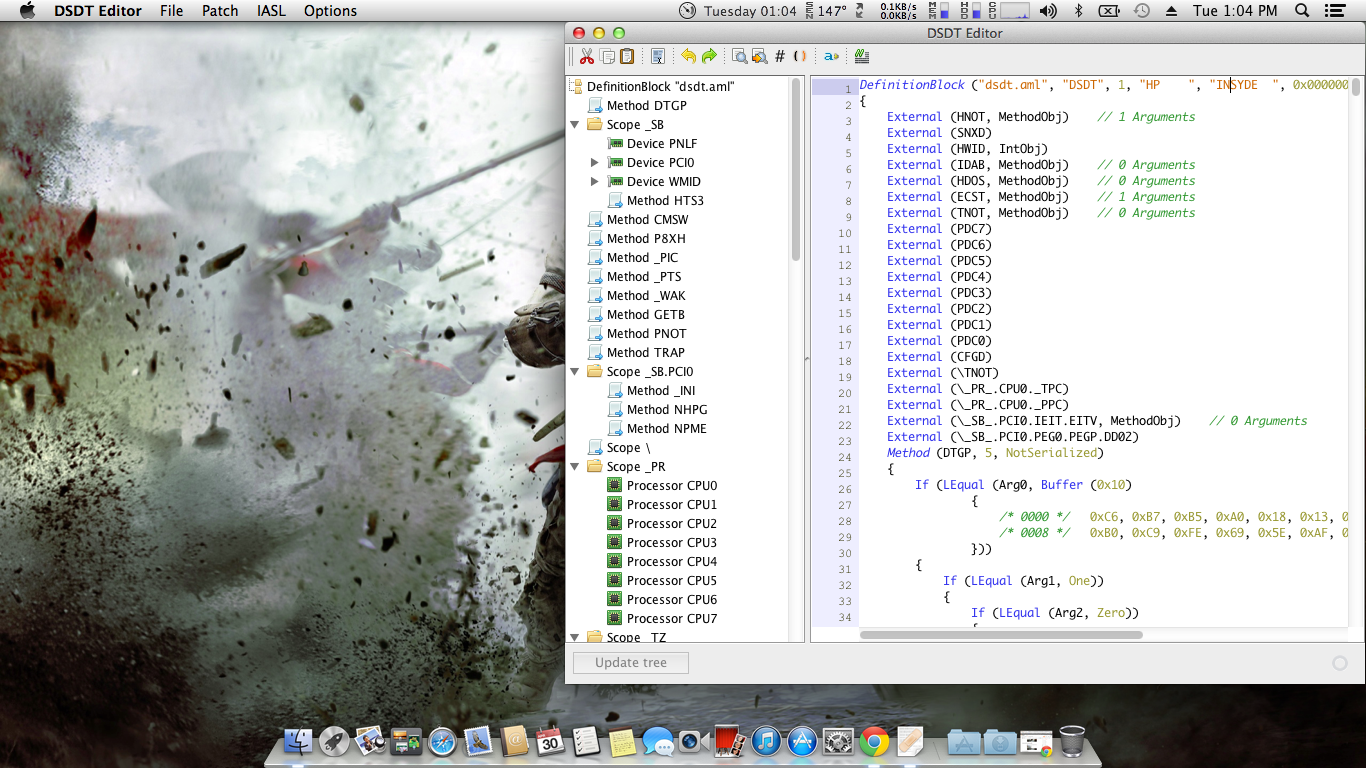
Task: Open Messages from the Dock
Action: (658, 741)
